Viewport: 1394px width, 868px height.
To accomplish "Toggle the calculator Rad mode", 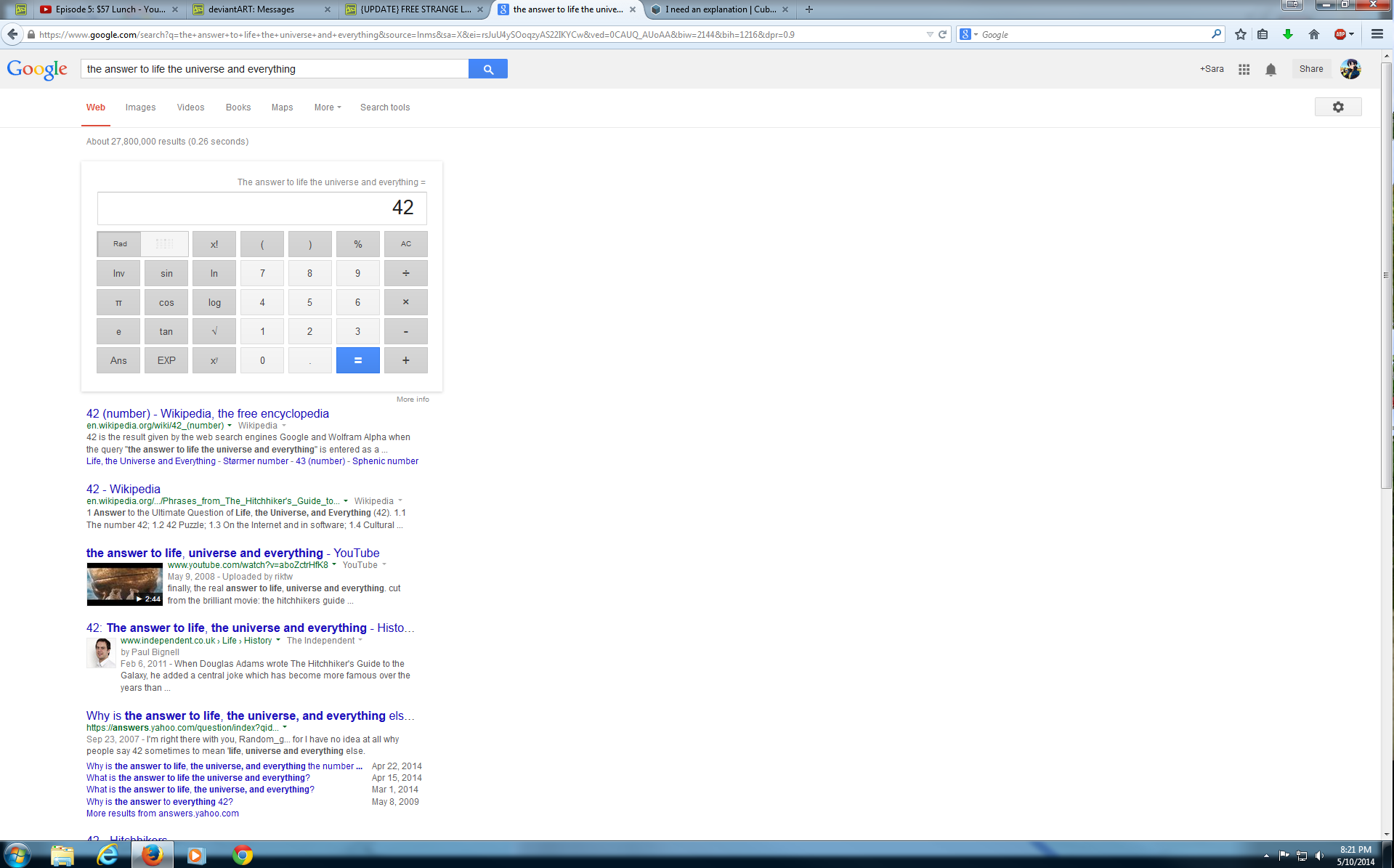I will (120, 244).
